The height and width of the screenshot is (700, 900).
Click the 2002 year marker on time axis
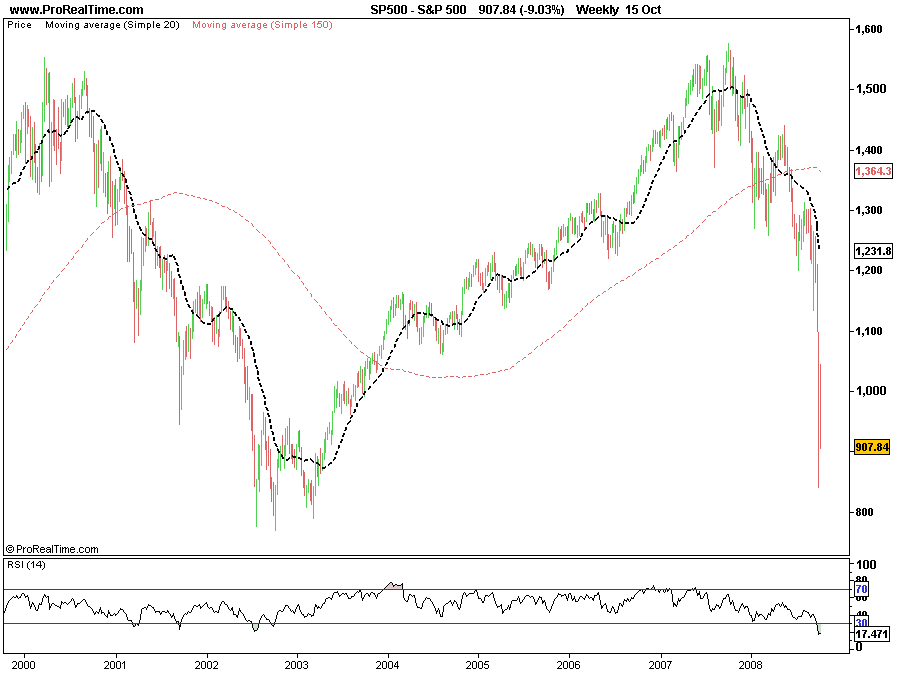point(206,665)
